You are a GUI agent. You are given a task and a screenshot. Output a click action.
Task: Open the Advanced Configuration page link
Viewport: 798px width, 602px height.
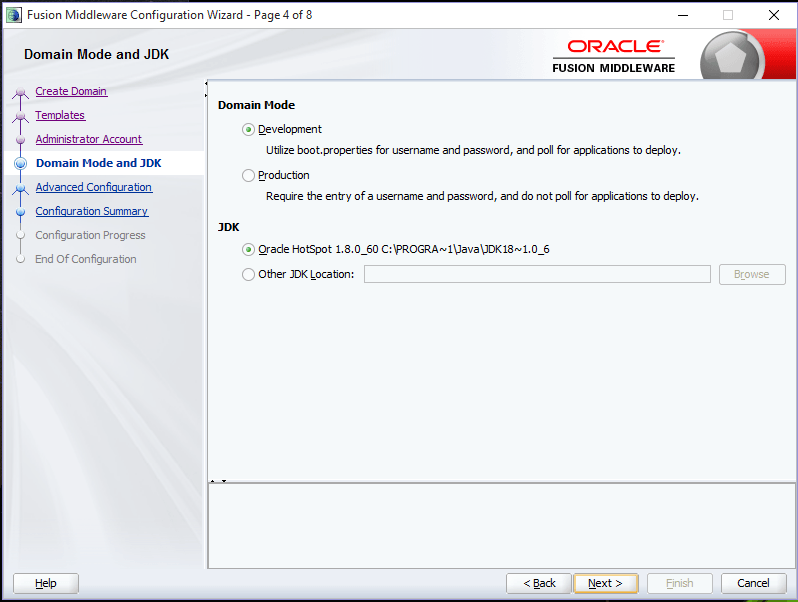click(x=94, y=187)
